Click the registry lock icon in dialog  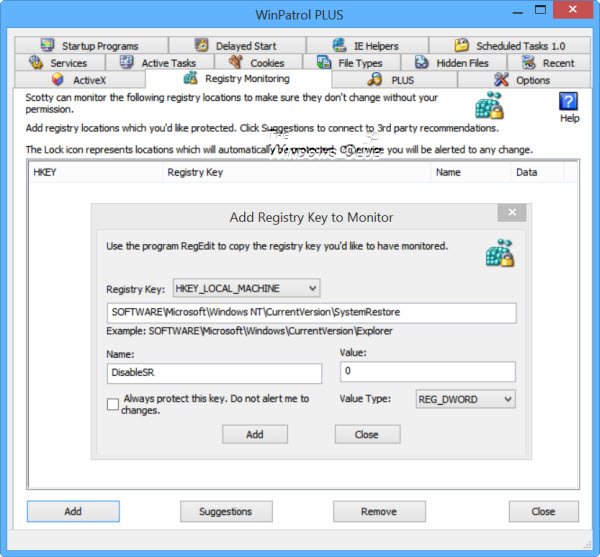click(500, 252)
